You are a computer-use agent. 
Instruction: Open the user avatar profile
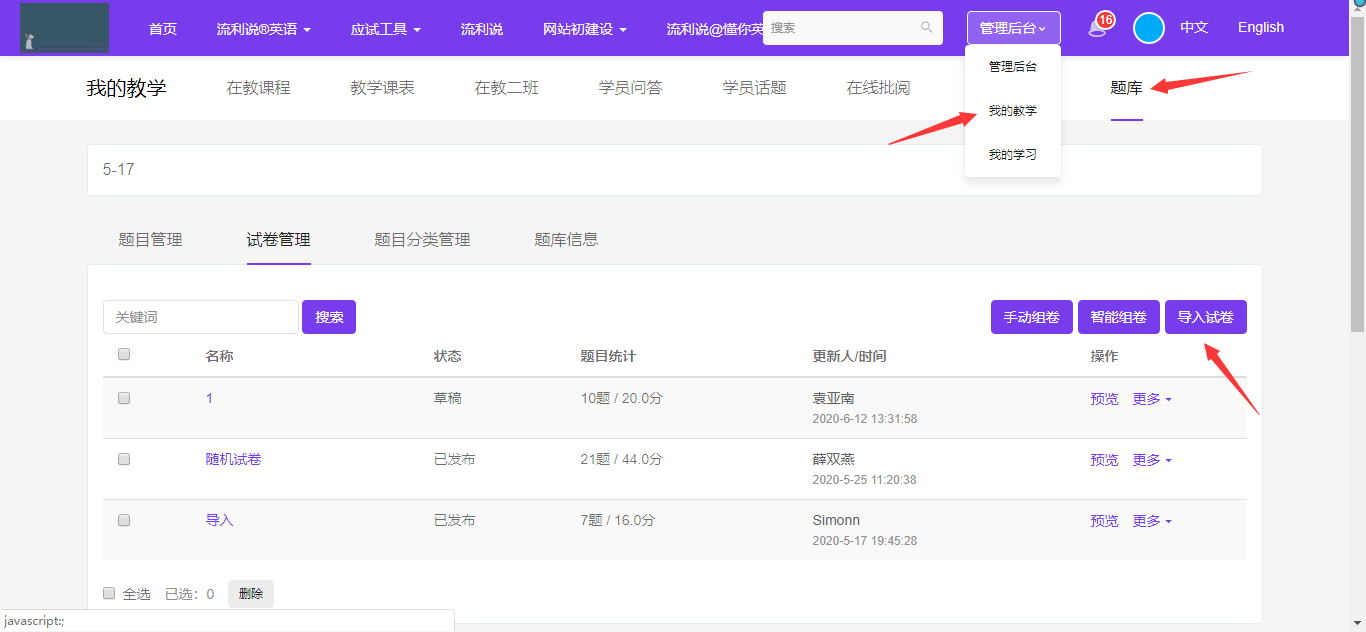[x=1149, y=28]
